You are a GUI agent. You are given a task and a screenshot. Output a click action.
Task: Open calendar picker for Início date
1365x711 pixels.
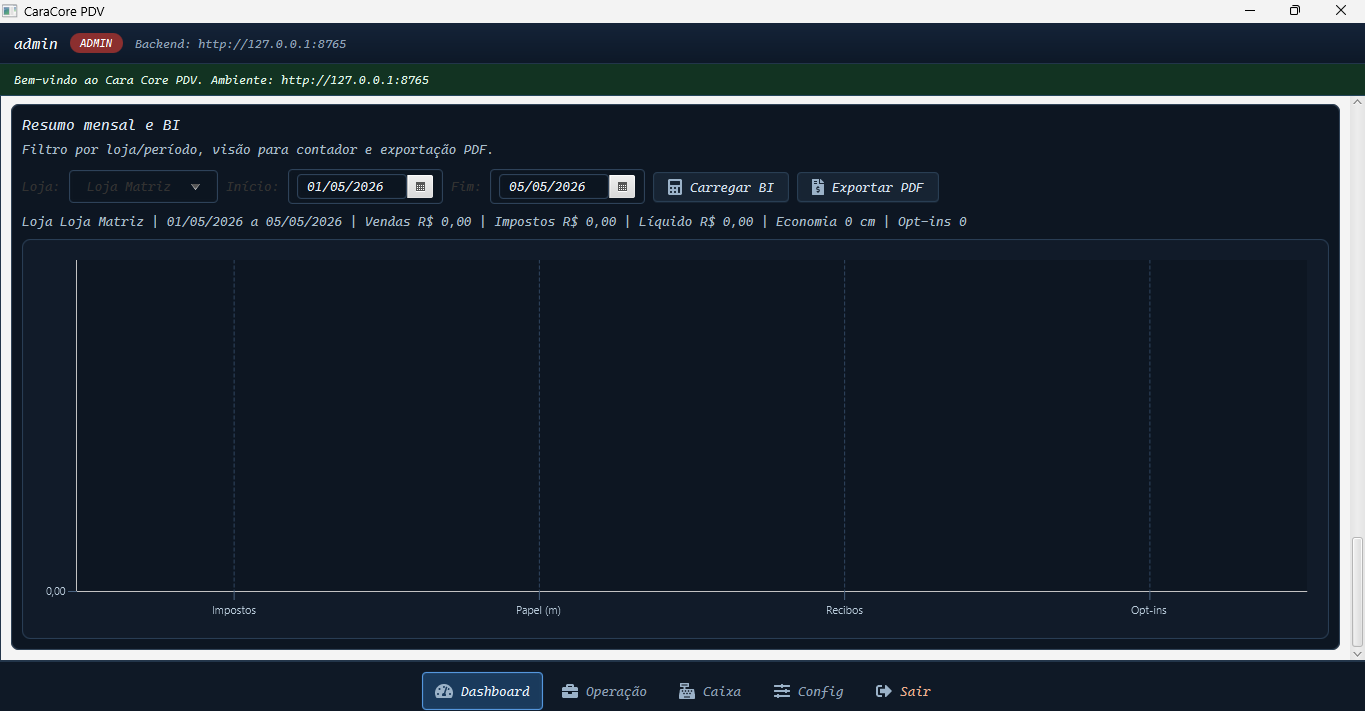click(420, 187)
